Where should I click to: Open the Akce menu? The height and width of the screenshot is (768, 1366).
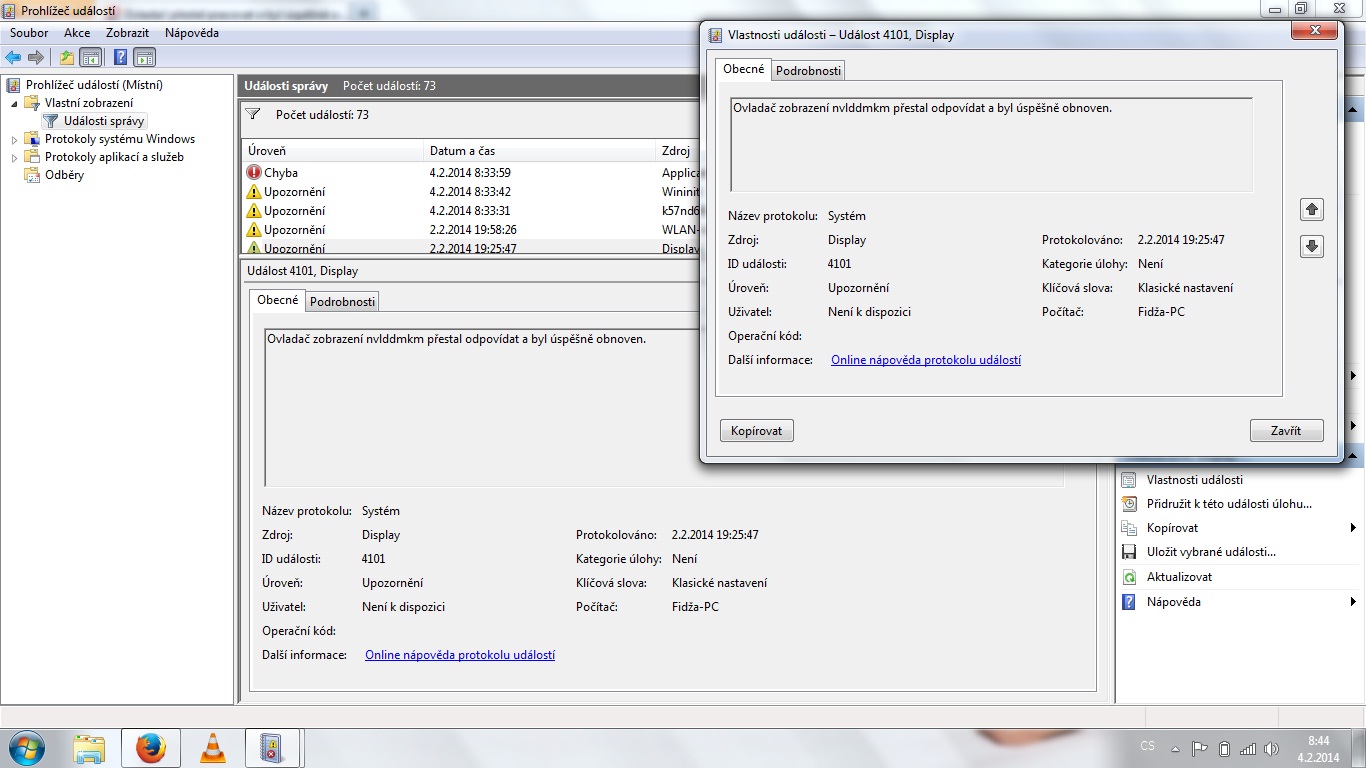[x=77, y=33]
